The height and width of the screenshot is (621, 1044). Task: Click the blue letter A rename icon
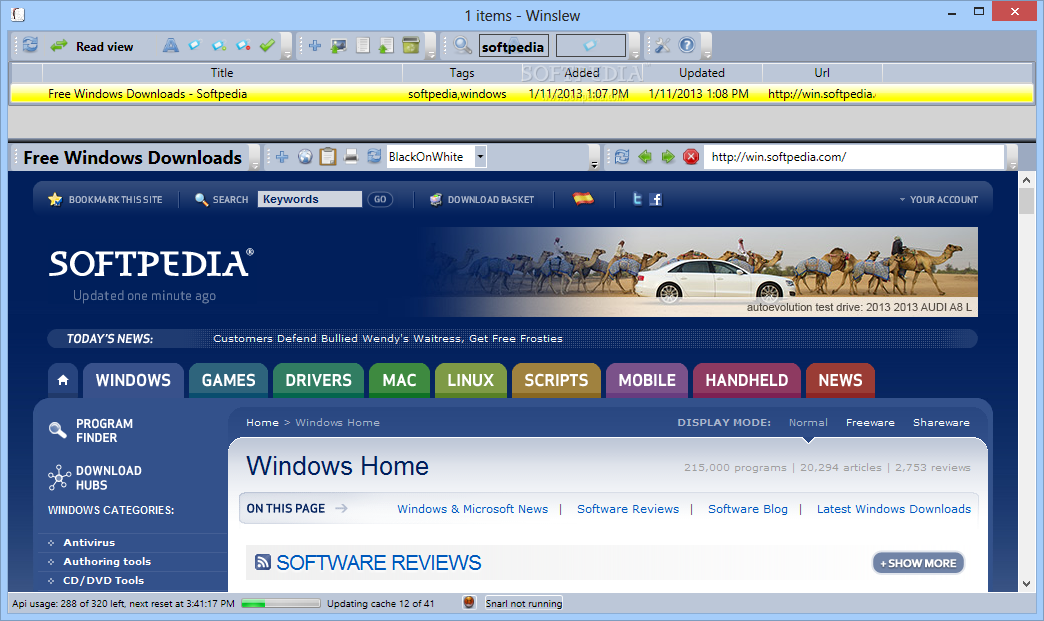170,45
